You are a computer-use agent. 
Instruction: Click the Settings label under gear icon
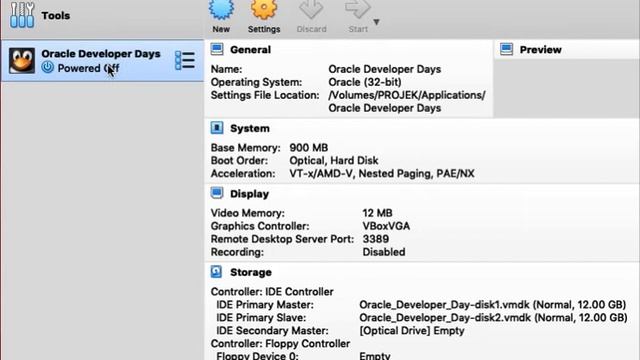point(264,29)
